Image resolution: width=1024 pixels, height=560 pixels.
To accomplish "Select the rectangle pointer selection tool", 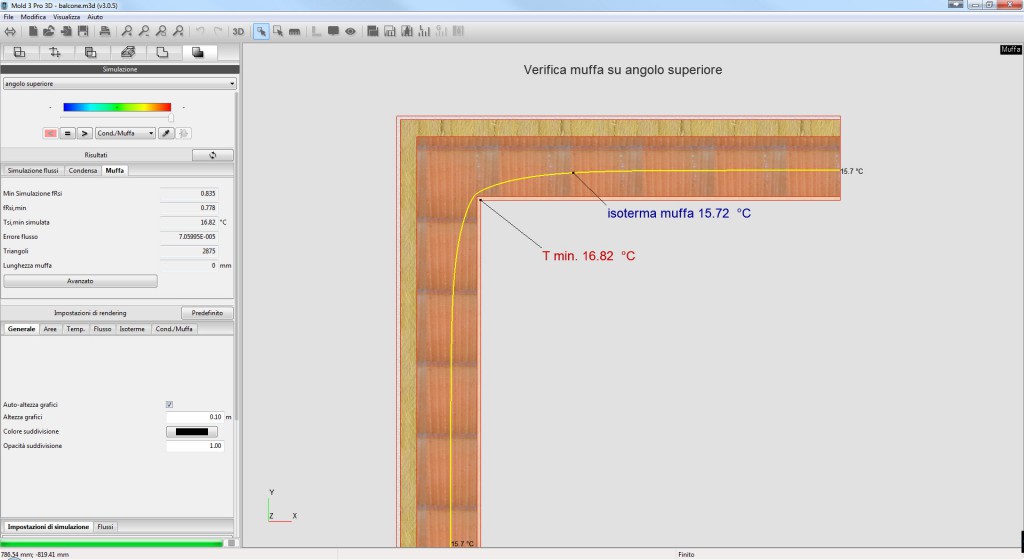I will [x=278, y=31].
